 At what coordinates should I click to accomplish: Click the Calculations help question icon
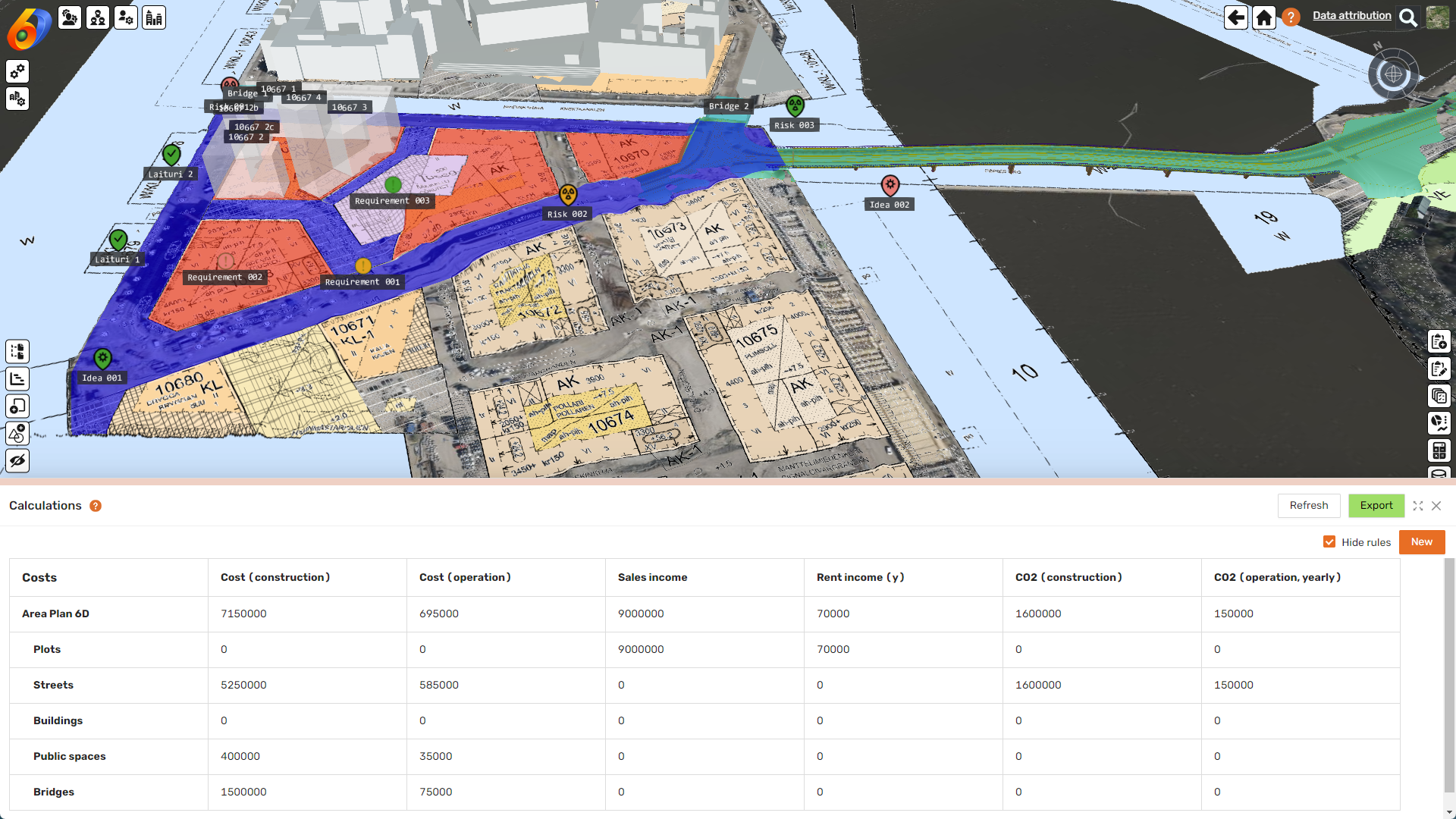96,506
